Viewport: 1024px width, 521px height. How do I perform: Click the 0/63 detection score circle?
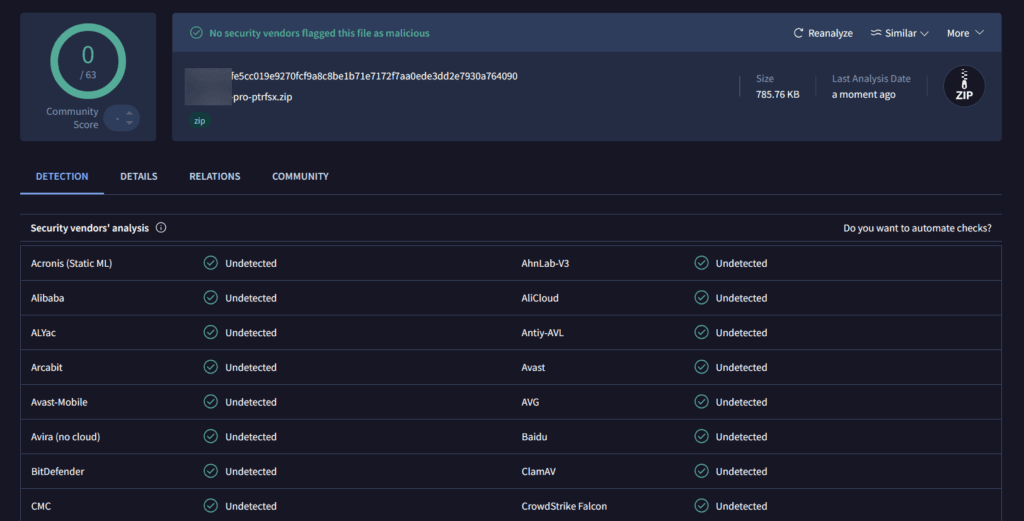tap(88, 60)
